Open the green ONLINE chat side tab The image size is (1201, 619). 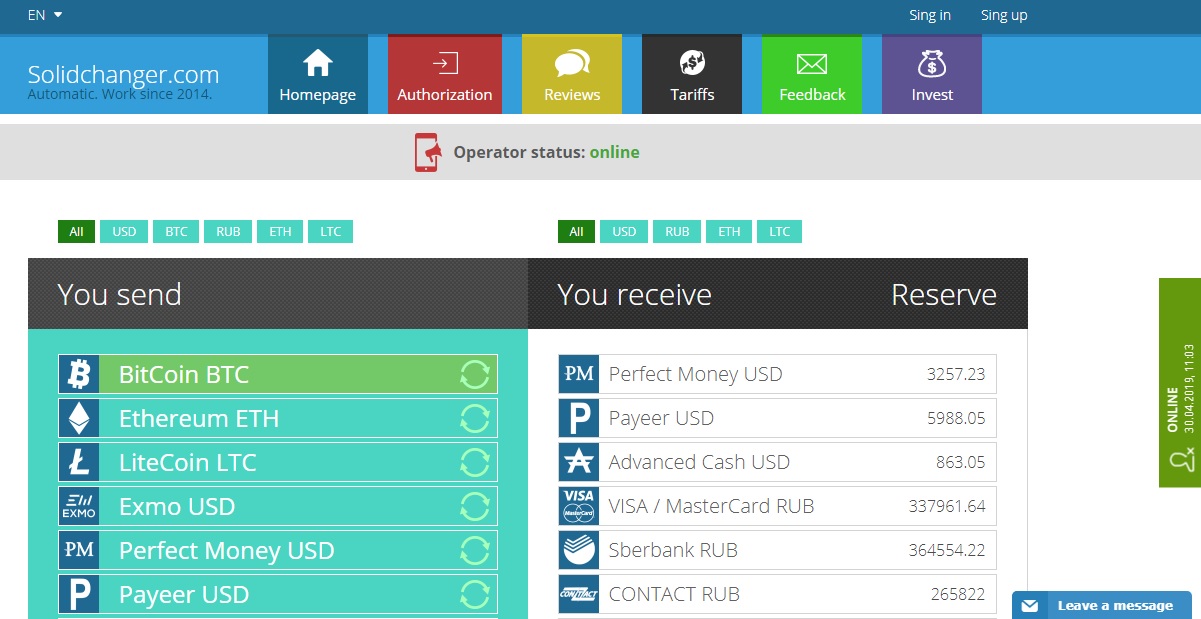pyautogui.click(x=1180, y=382)
